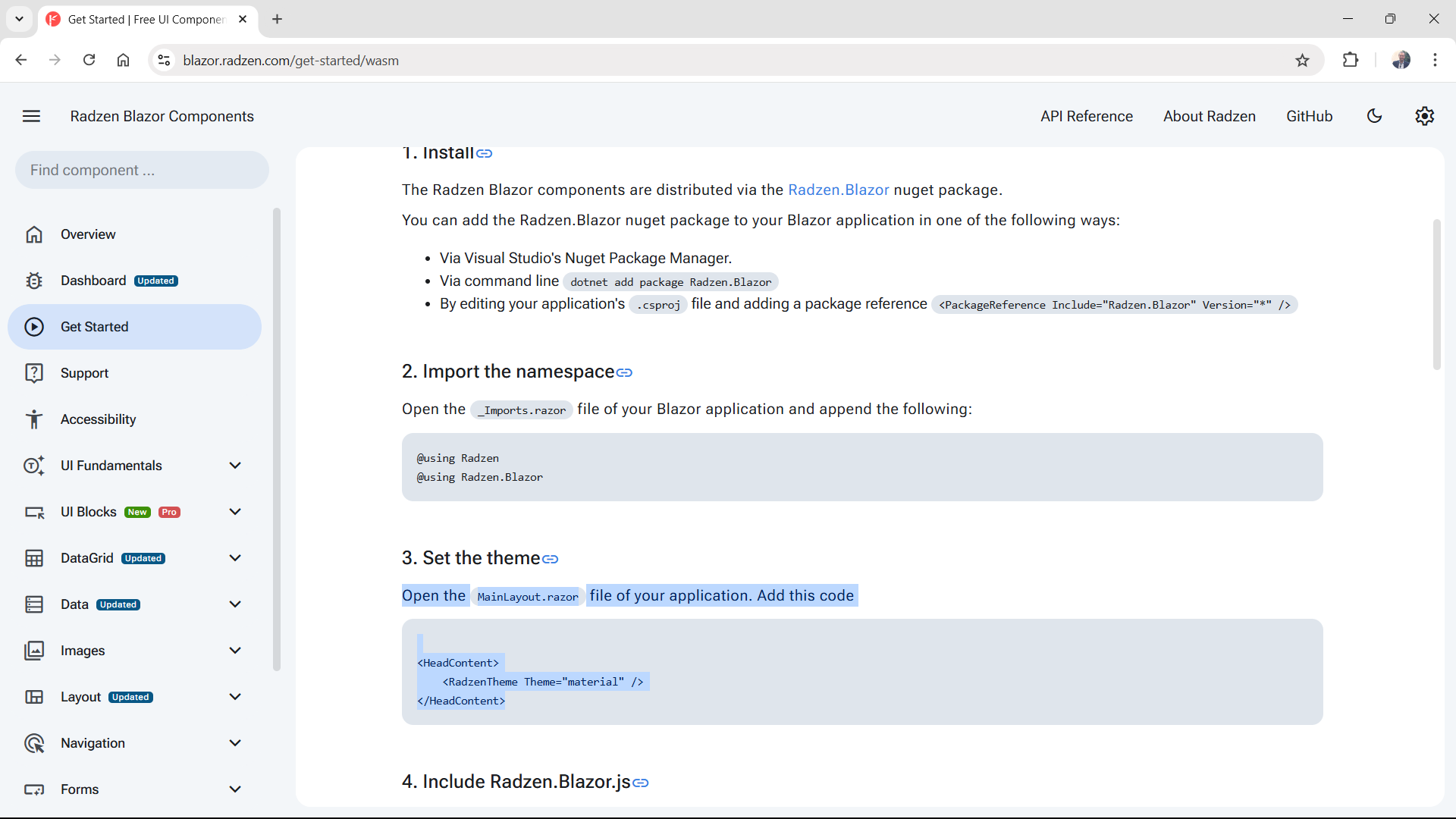Screen dimensions: 1456x819
Task: Toggle dark mode with the moon icon
Action: pyautogui.click(x=1375, y=116)
